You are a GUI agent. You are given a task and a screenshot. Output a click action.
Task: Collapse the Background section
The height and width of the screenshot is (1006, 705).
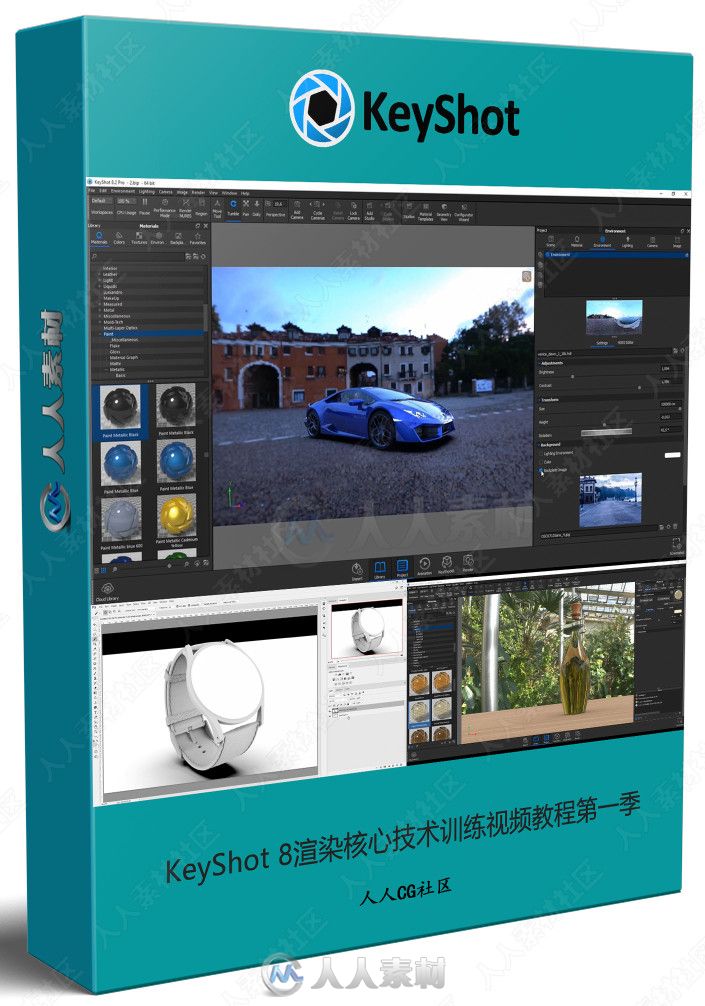pos(539,445)
